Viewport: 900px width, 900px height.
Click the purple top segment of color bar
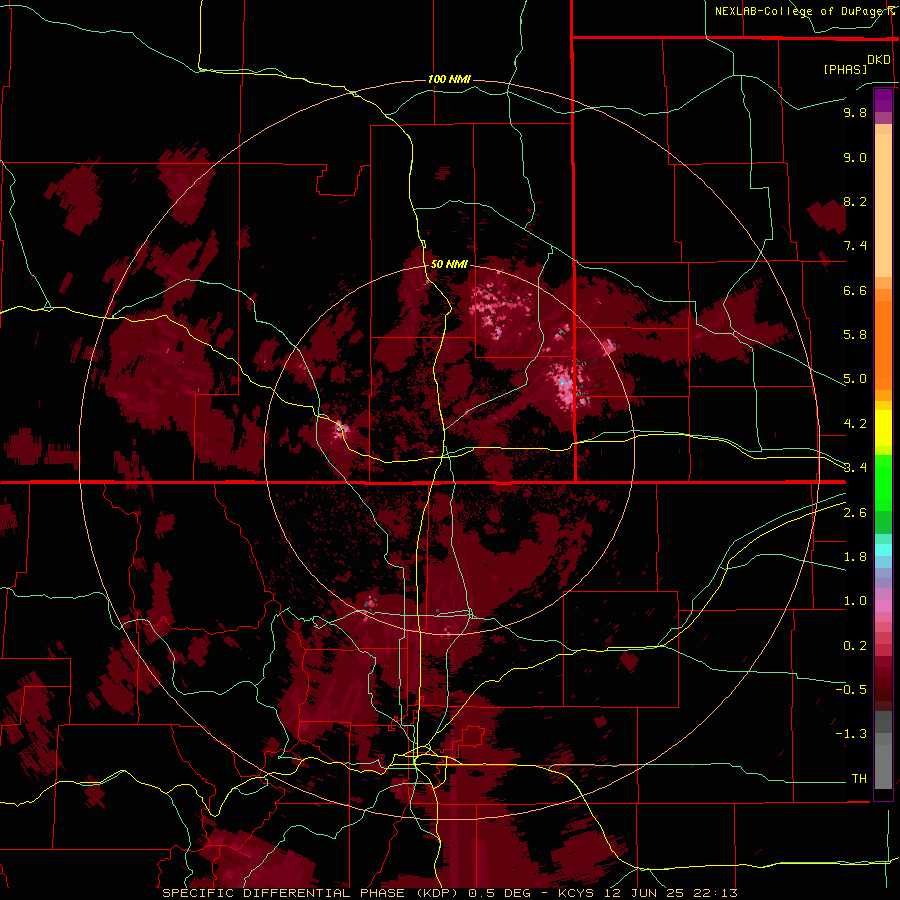click(x=883, y=100)
